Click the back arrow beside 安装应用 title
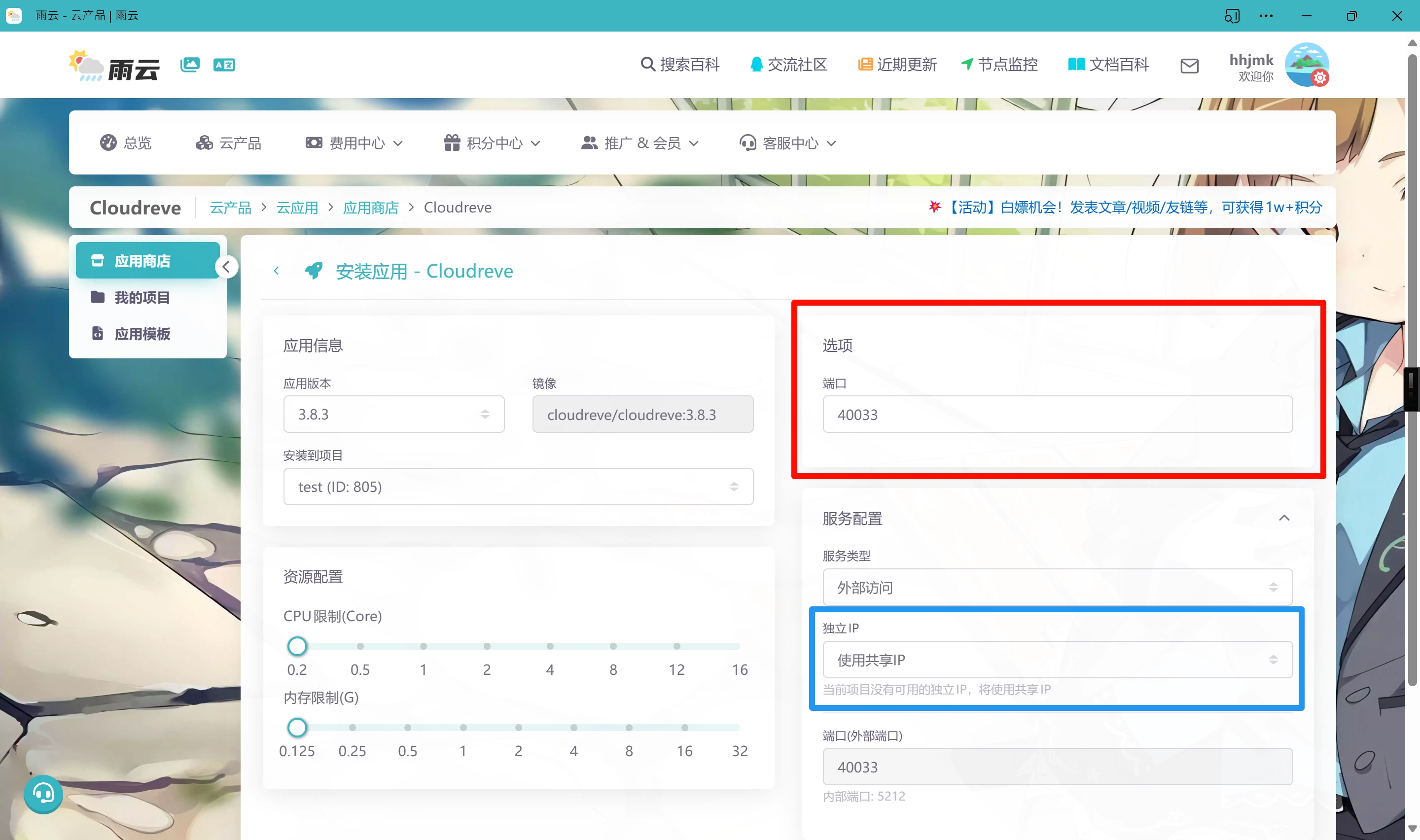The width and height of the screenshot is (1420, 840). point(276,271)
